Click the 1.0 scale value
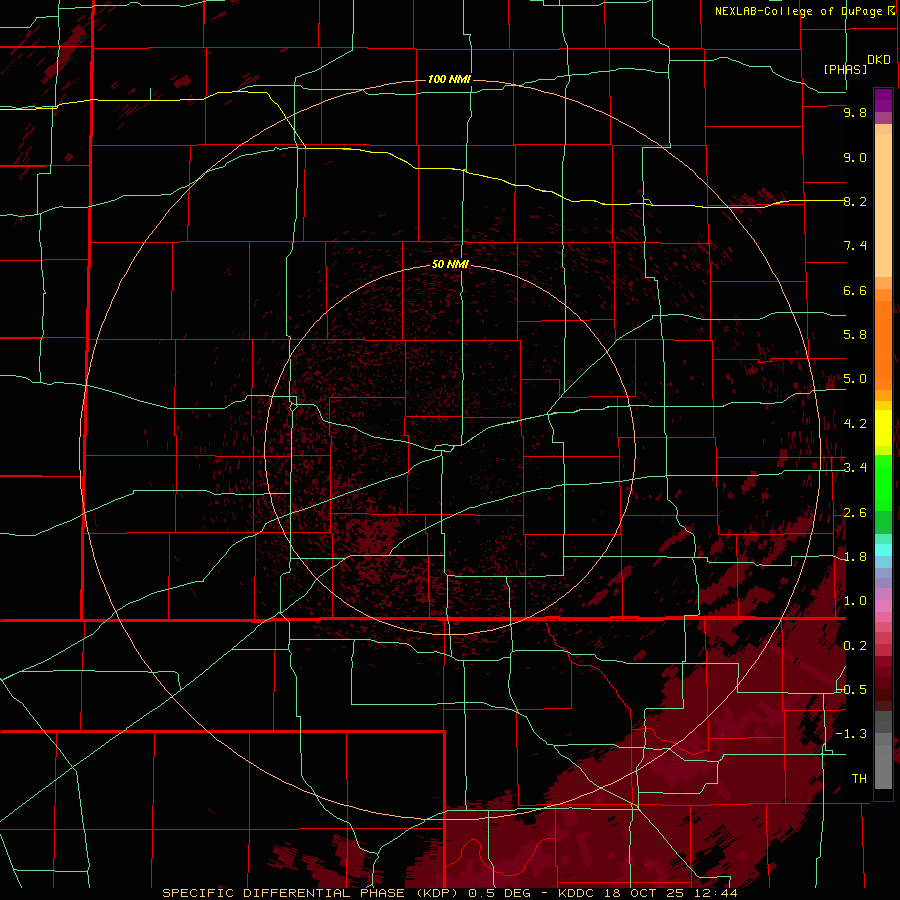The image size is (900, 900). tap(855, 601)
